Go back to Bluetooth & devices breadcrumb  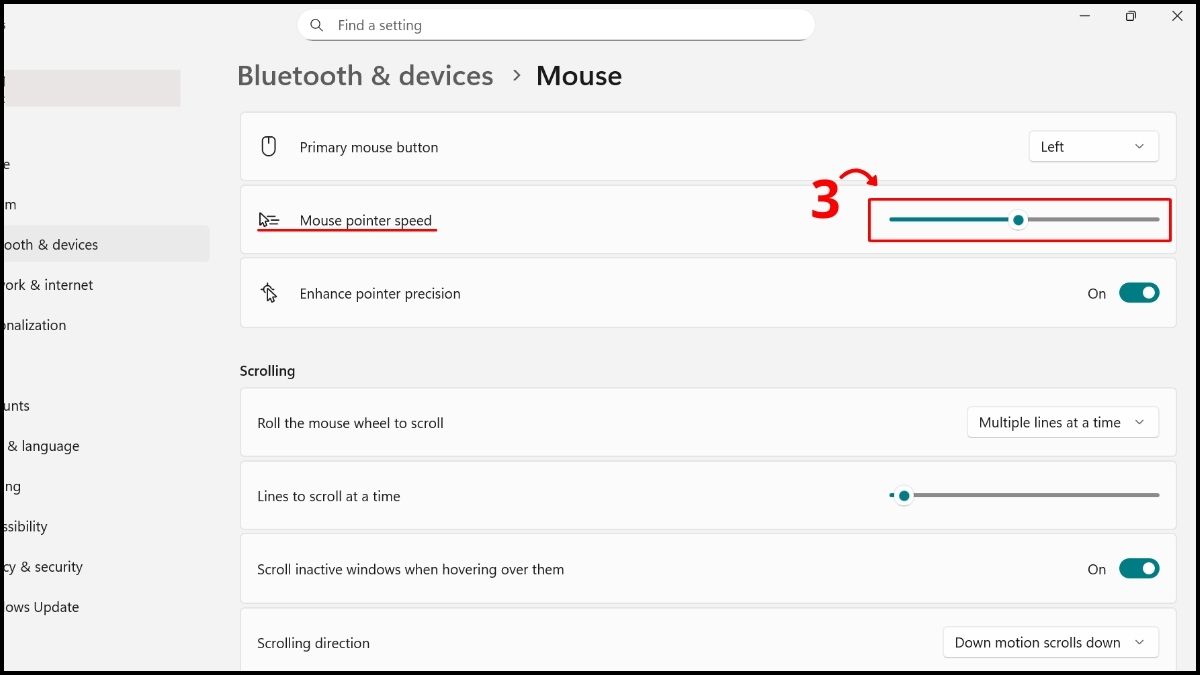(x=365, y=76)
